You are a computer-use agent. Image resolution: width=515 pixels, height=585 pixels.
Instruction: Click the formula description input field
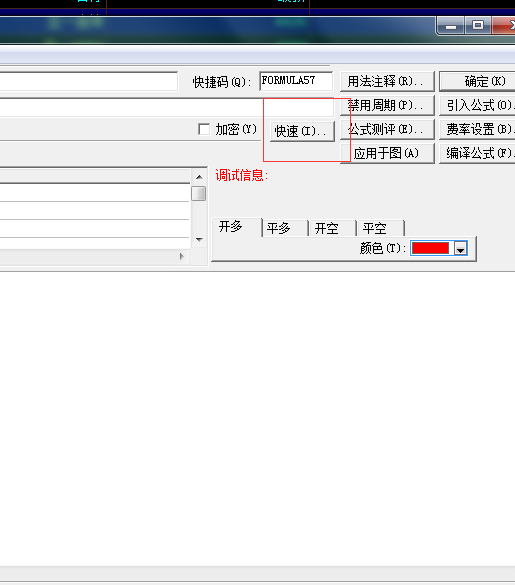[x=167, y=108]
